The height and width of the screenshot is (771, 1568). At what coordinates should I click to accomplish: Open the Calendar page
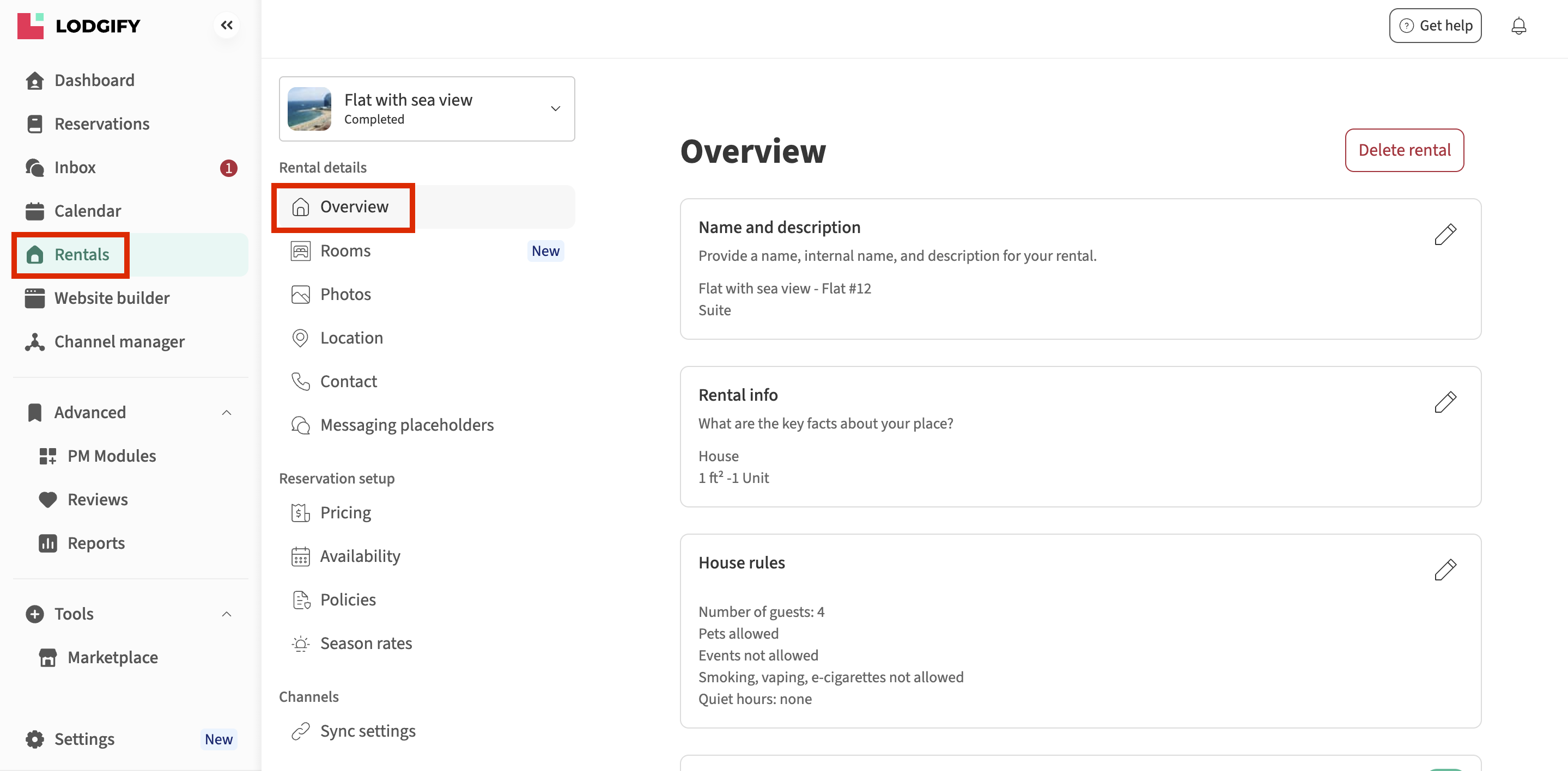[x=88, y=211]
